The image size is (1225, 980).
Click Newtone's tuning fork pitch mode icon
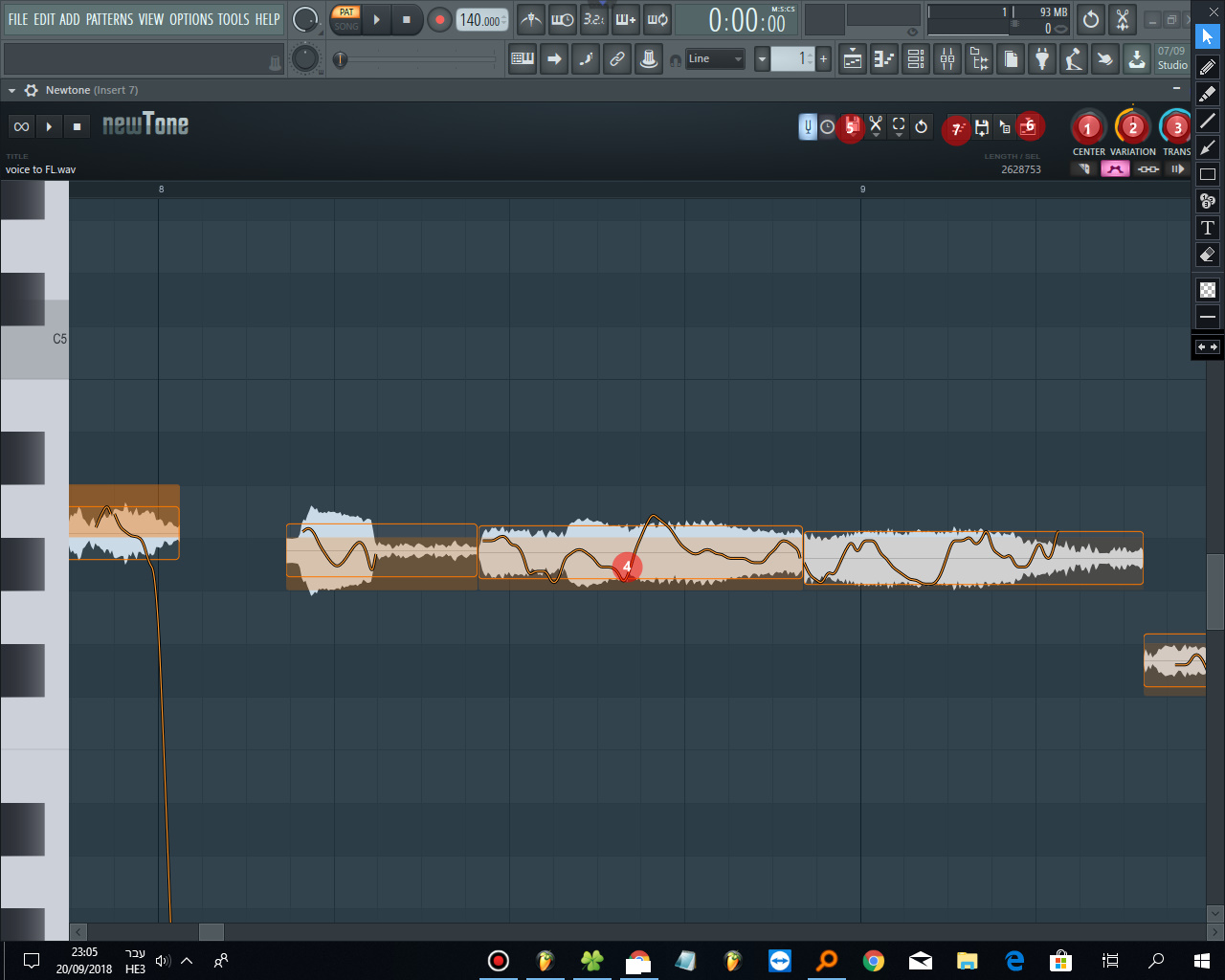[808, 126]
